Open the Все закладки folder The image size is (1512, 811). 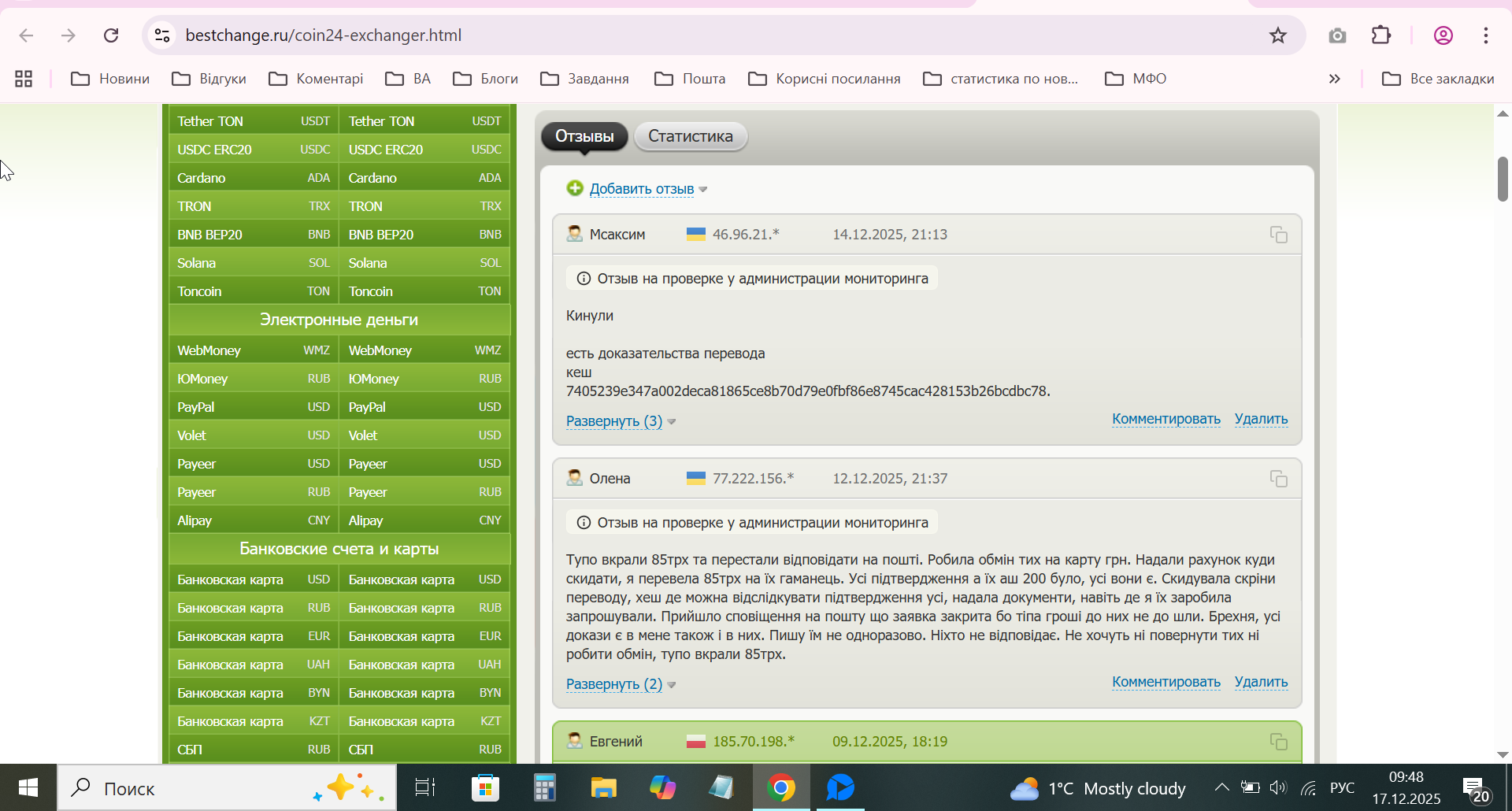[1438, 79]
